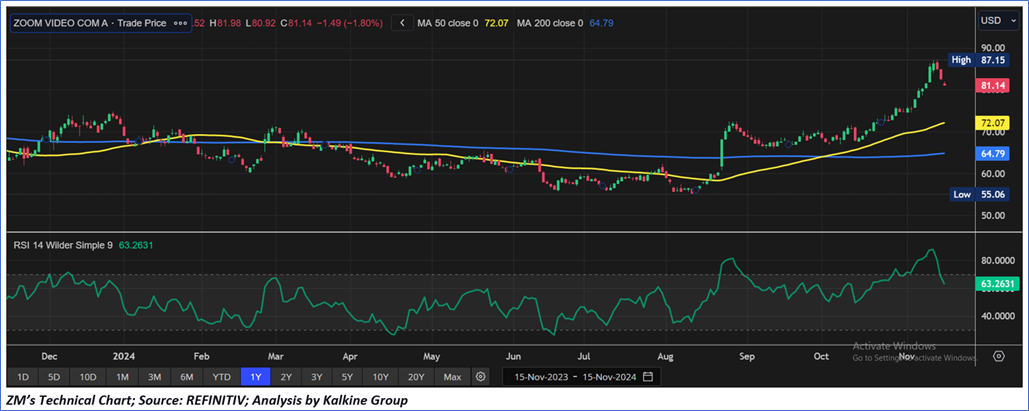Select the 1M range button
This screenshot has height=411, width=1029.
coord(122,377)
